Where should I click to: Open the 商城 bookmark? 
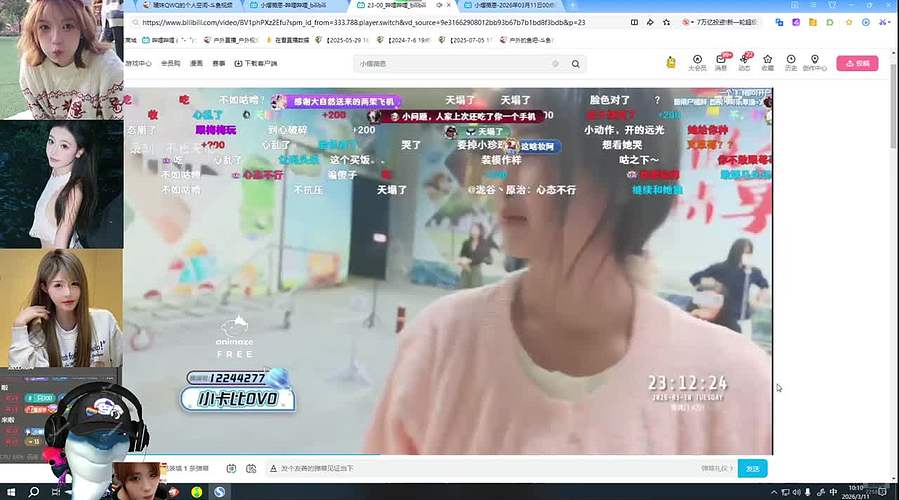pos(131,40)
